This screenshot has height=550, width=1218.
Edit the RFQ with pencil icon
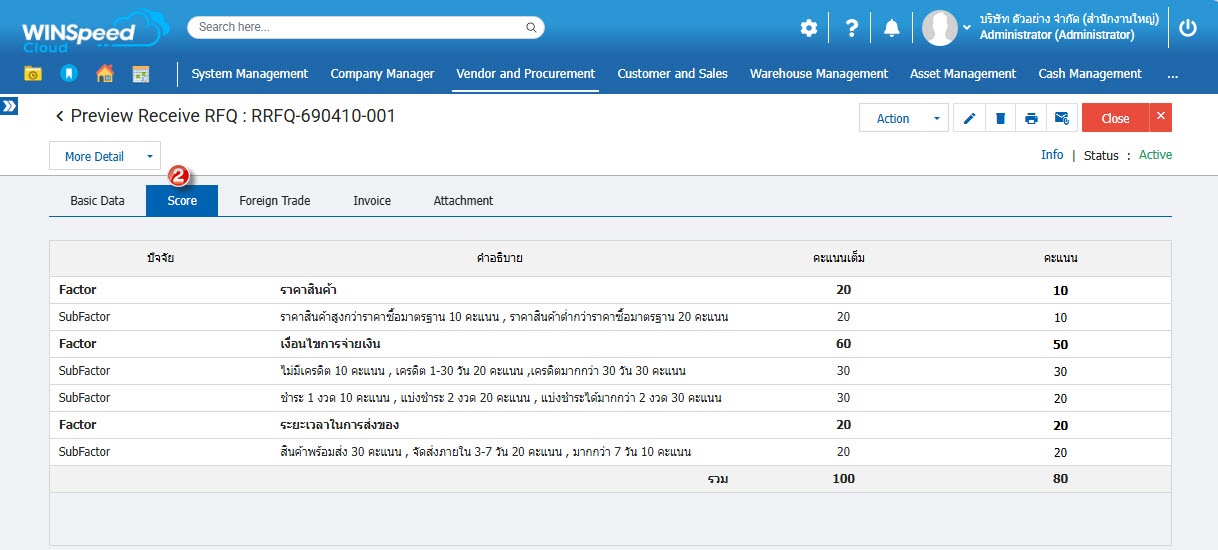click(x=969, y=119)
